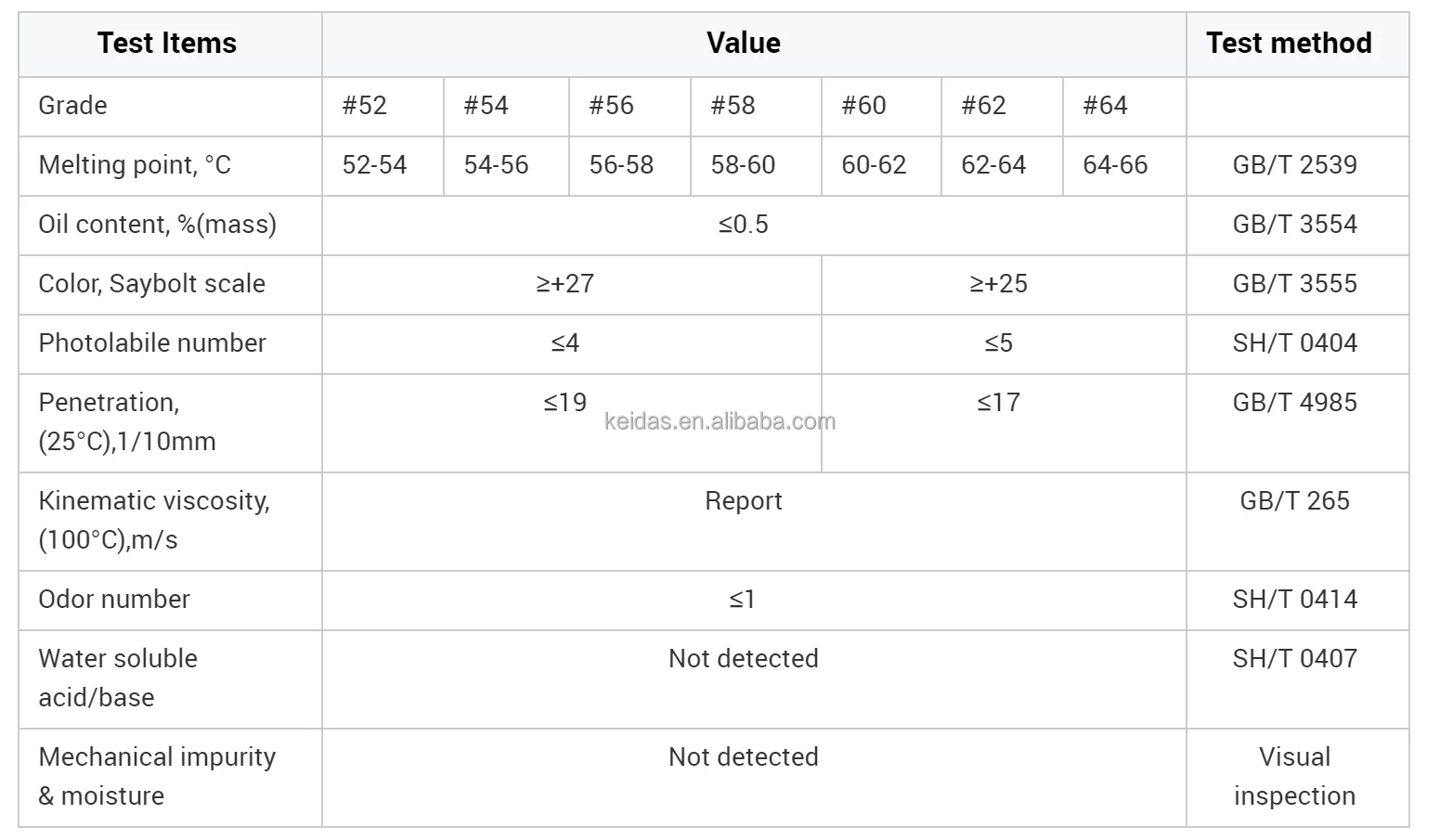
Task: Select the ≥+25 color value
Action: (x=998, y=283)
